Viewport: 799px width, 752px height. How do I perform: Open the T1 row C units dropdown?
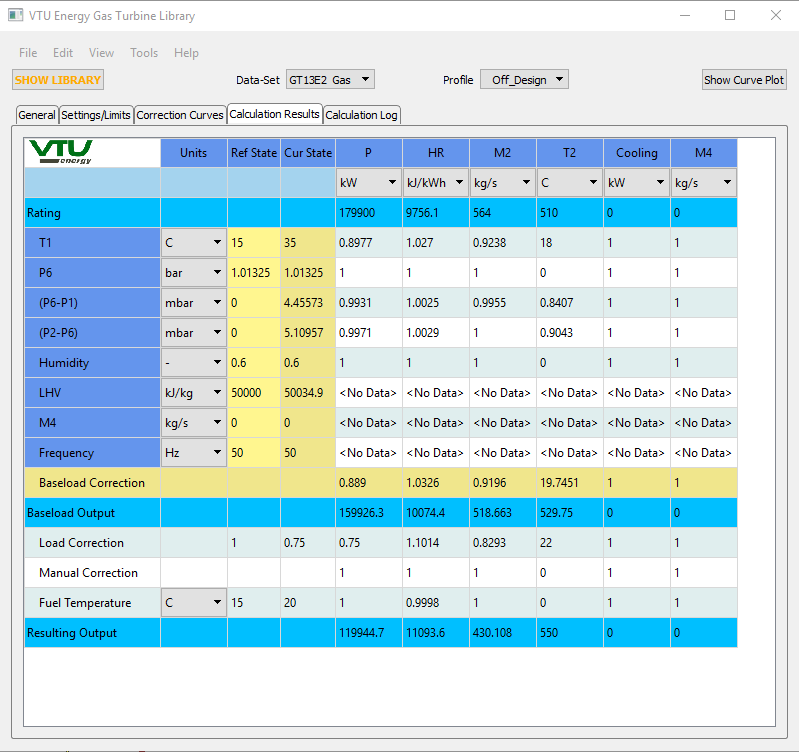pyautogui.click(x=194, y=243)
